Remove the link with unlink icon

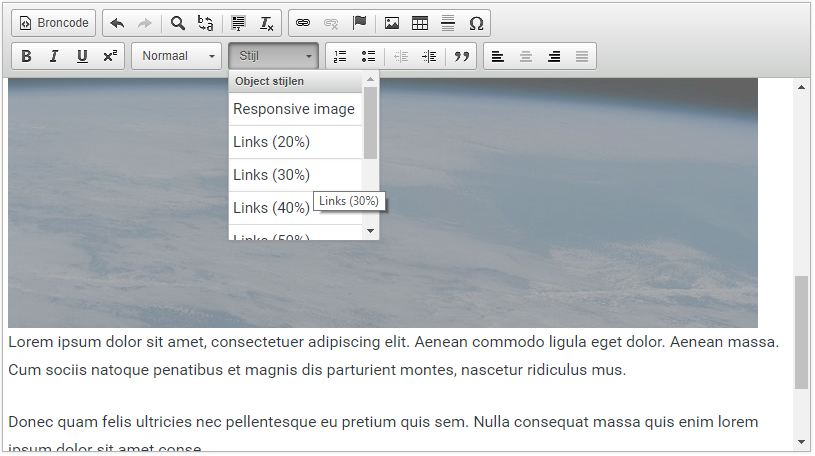[331, 23]
